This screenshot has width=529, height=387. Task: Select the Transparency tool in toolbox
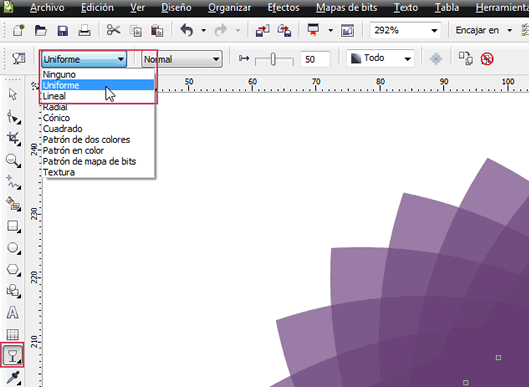click(12, 355)
